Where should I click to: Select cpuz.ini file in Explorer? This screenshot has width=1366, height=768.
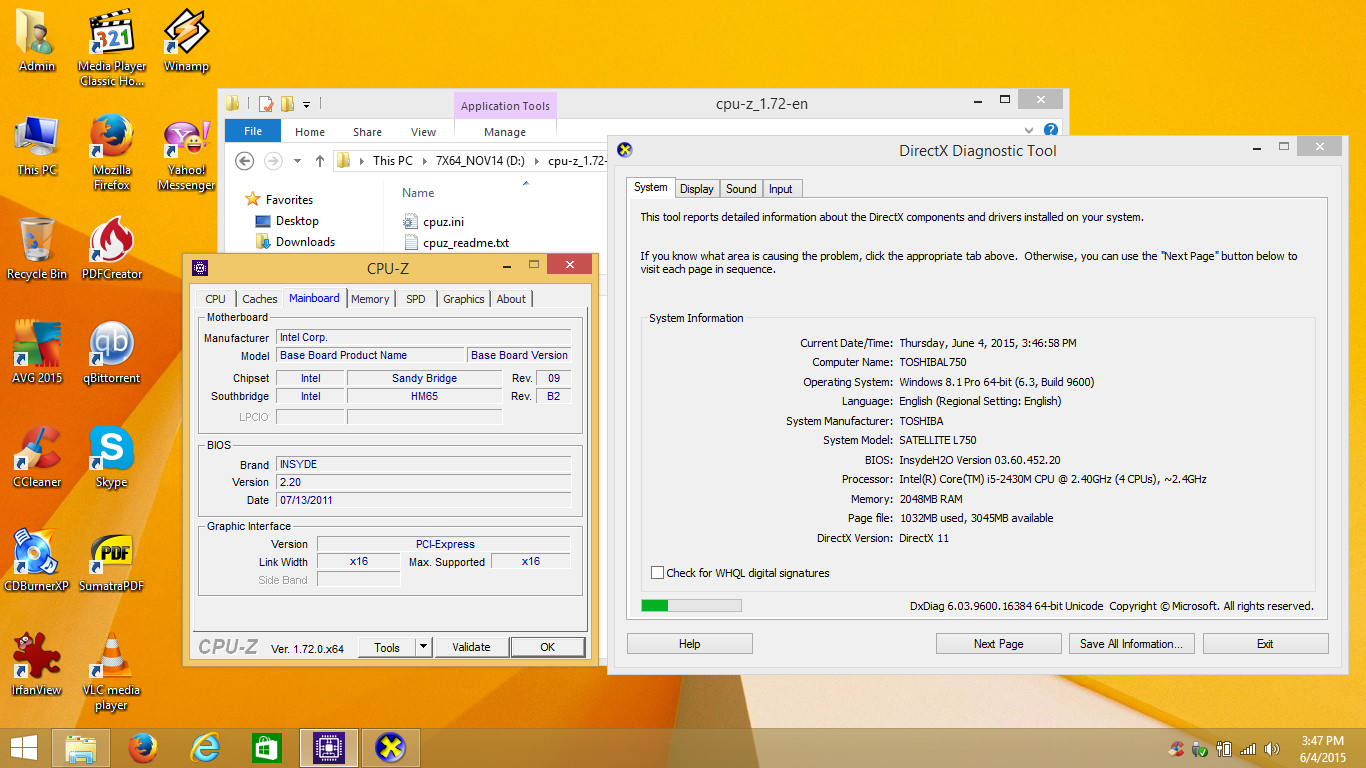click(434, 222)
